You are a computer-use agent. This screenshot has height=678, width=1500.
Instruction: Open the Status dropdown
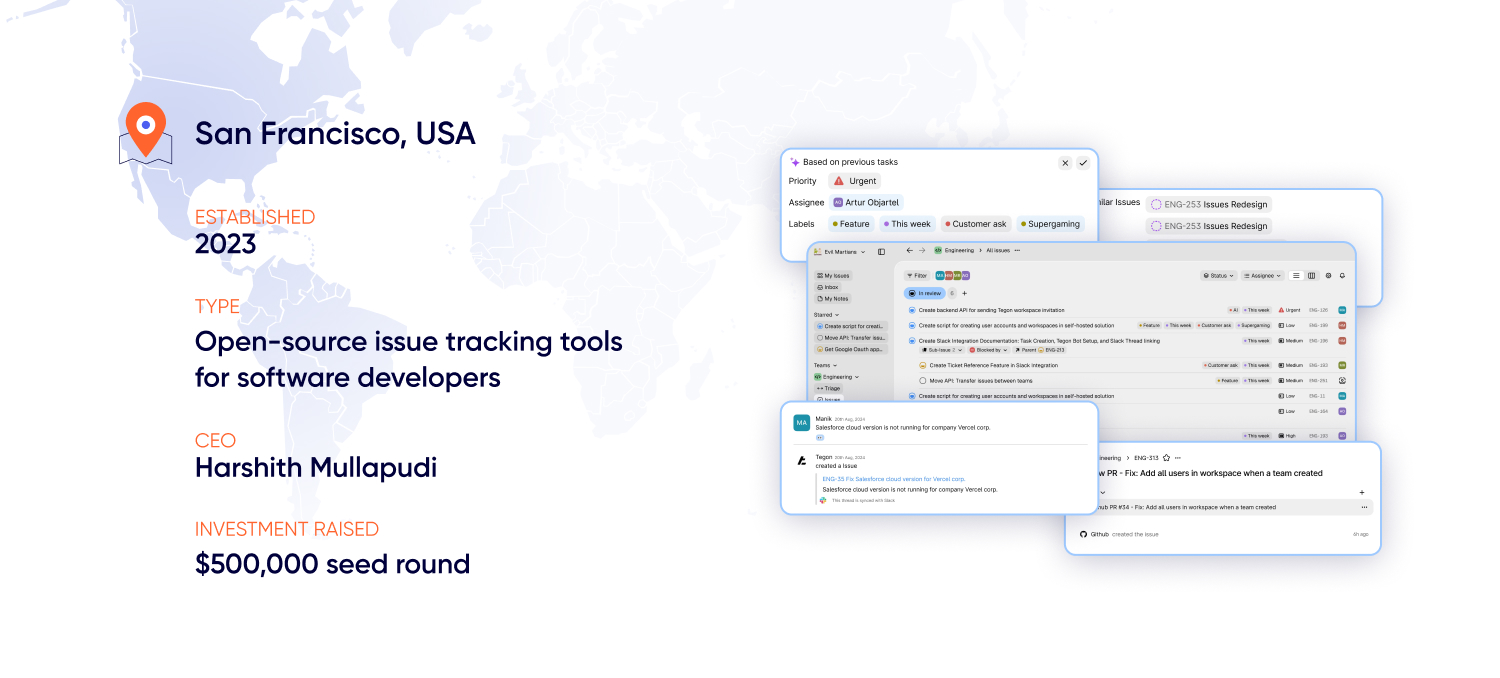click(x=1218, y=275)
